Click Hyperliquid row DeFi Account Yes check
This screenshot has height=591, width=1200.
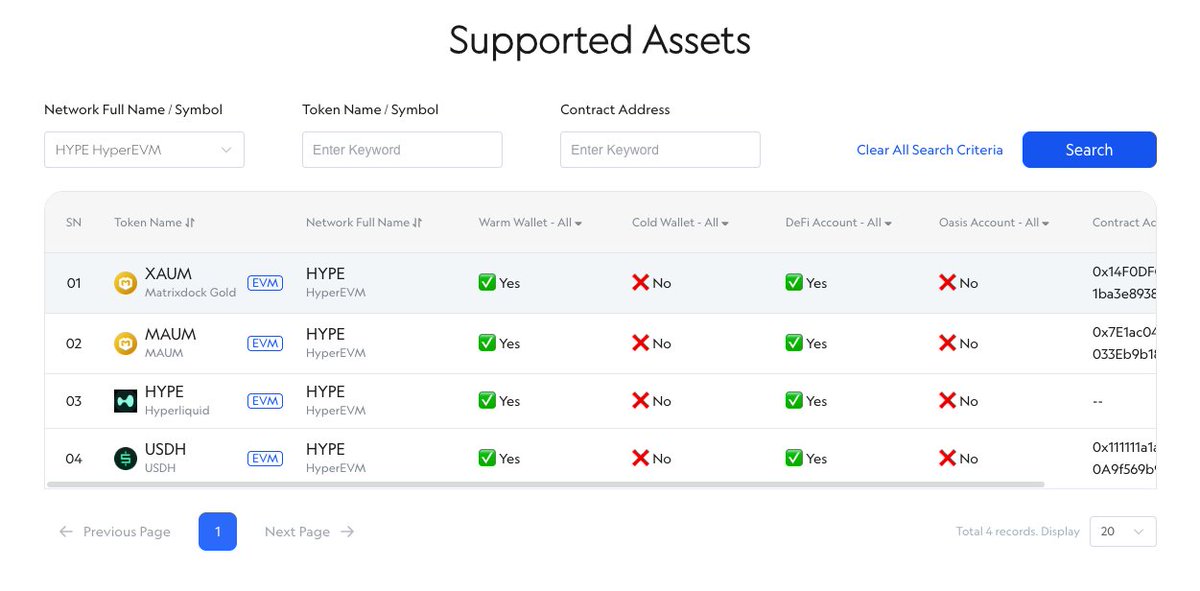coord(806,401)
